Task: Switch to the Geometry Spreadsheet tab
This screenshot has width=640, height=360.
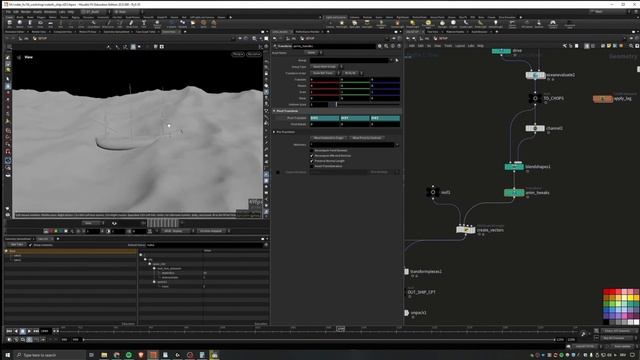Action: (x=18, y=239)
